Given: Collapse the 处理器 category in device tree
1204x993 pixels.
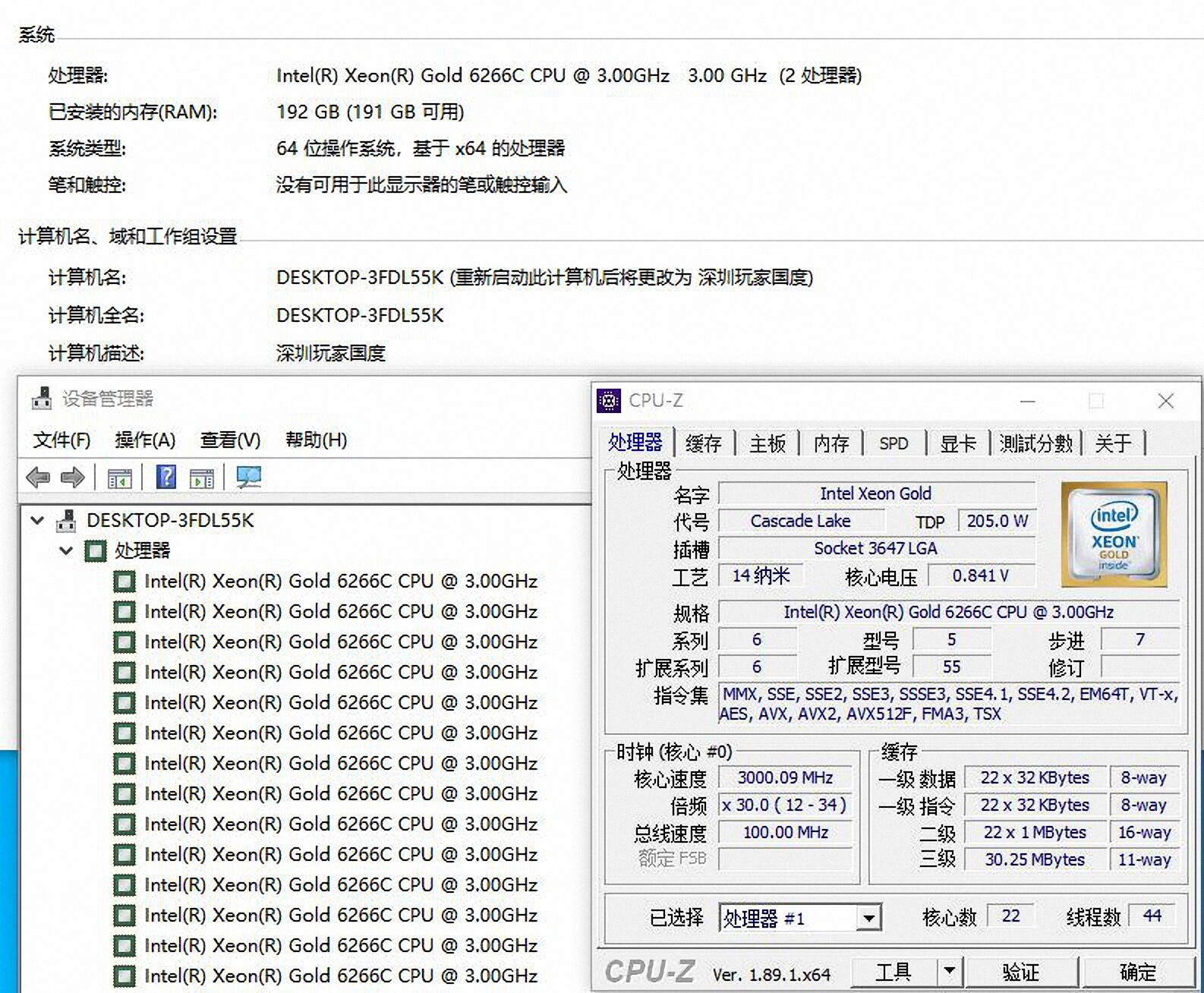Looking at the screenshot, I should pyautogui.click(x=66, y=550).
